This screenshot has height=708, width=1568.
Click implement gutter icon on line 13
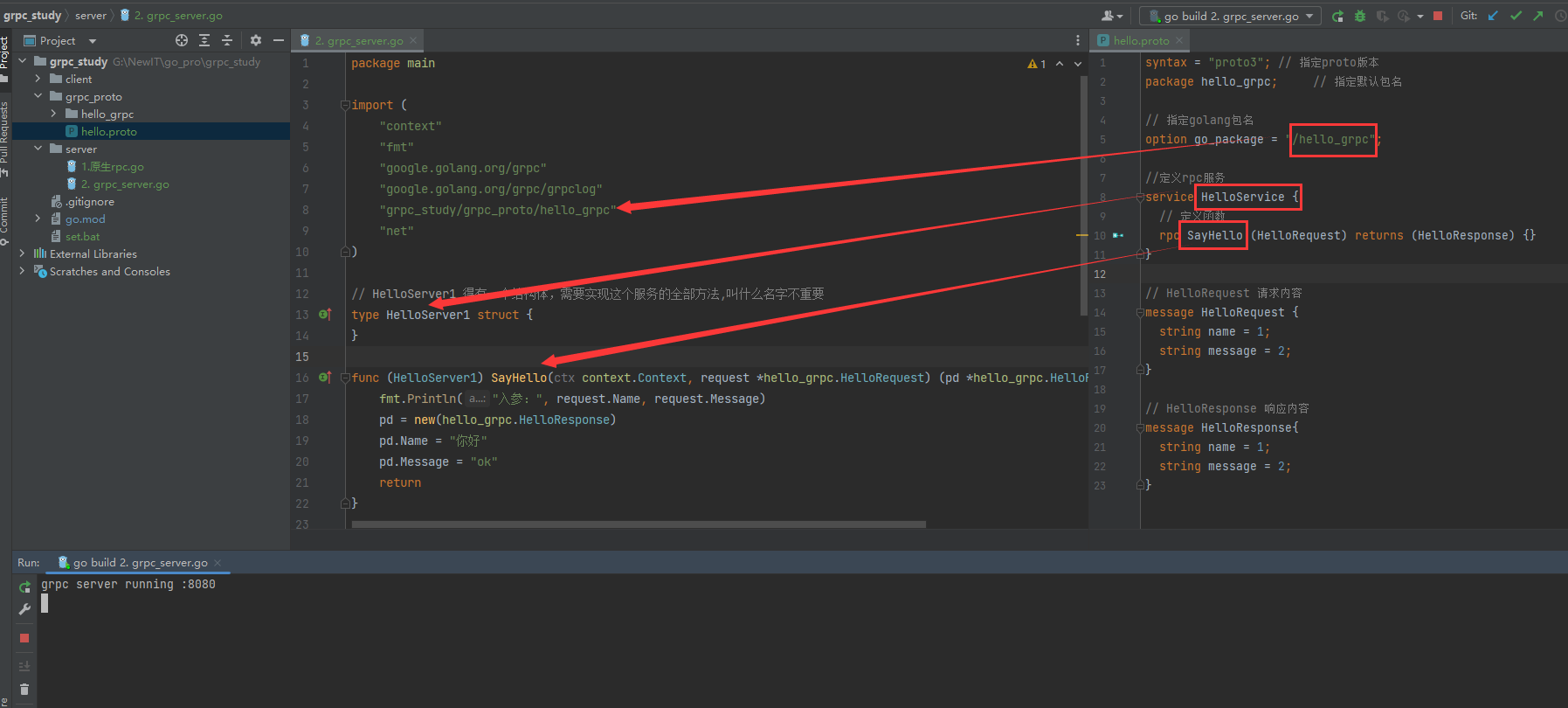click(325, 314)
